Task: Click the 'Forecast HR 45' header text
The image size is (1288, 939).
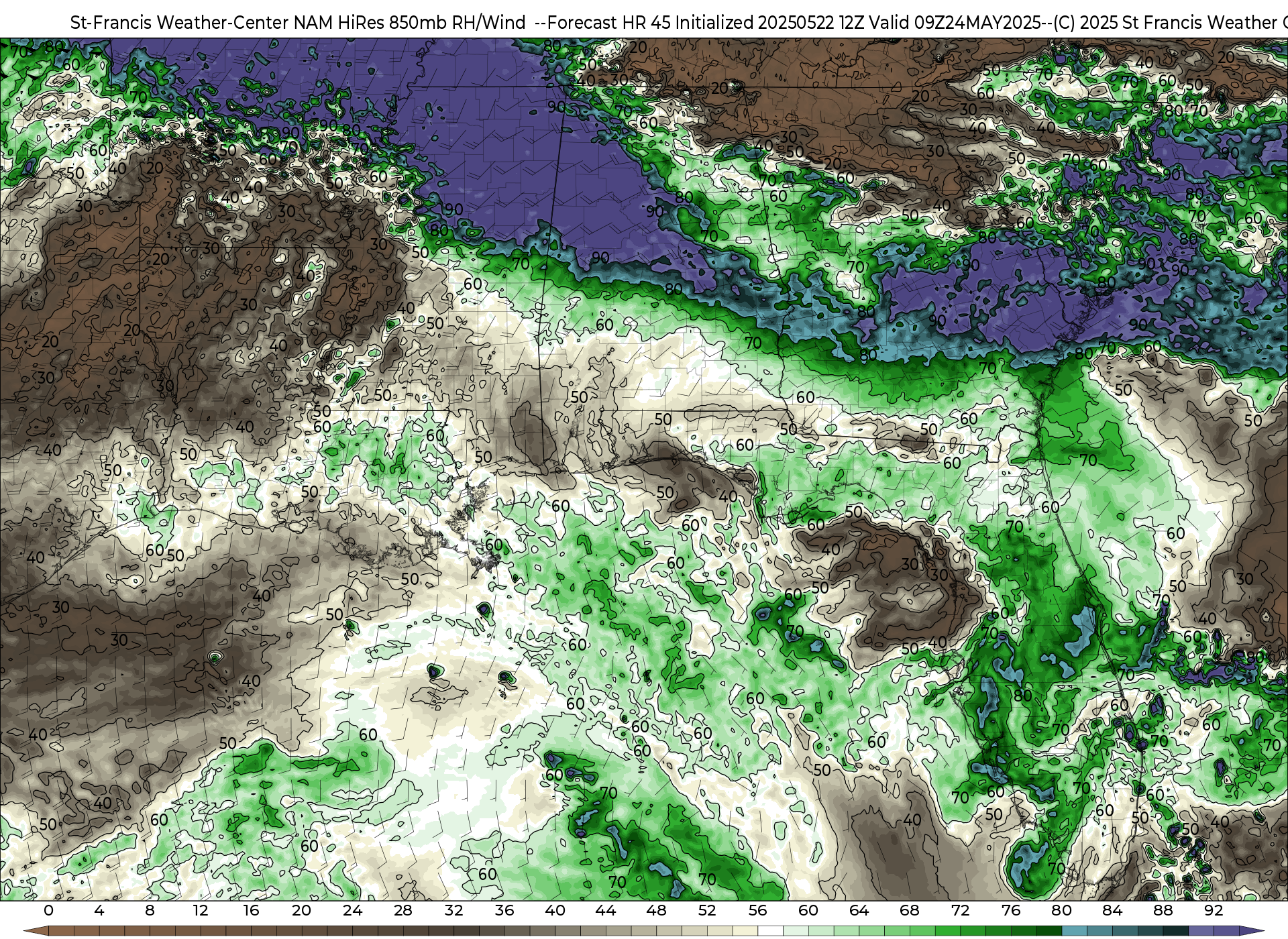Action: [x=609, y=23]
